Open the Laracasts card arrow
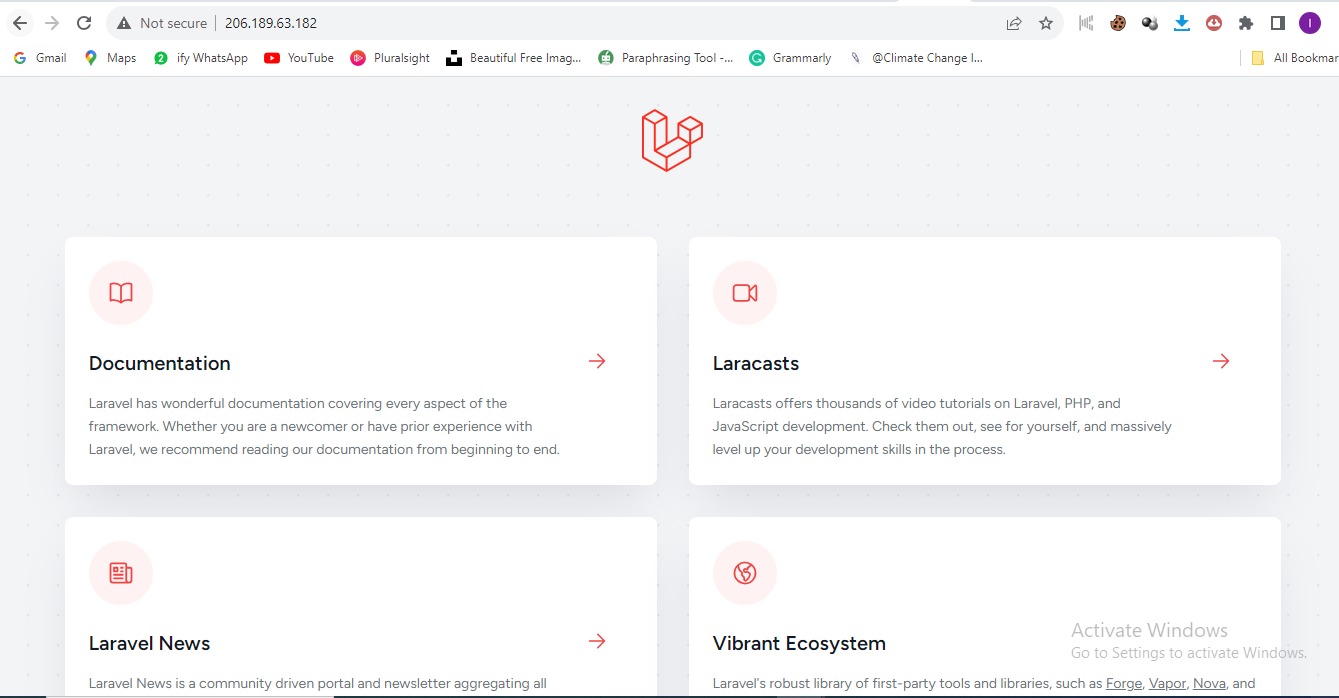This screenshot has width=1339, height=698. (1220, 361)
